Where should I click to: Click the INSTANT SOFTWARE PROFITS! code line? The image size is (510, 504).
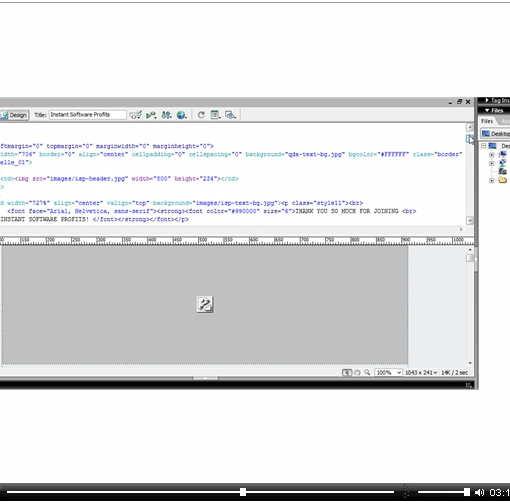[x=95, y=219]
